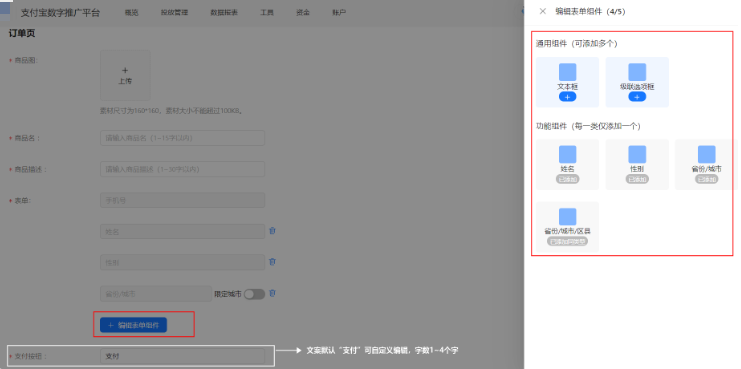
Task: Add a 级联选项框 component with the plus button
Action: [x=637, y=97]
